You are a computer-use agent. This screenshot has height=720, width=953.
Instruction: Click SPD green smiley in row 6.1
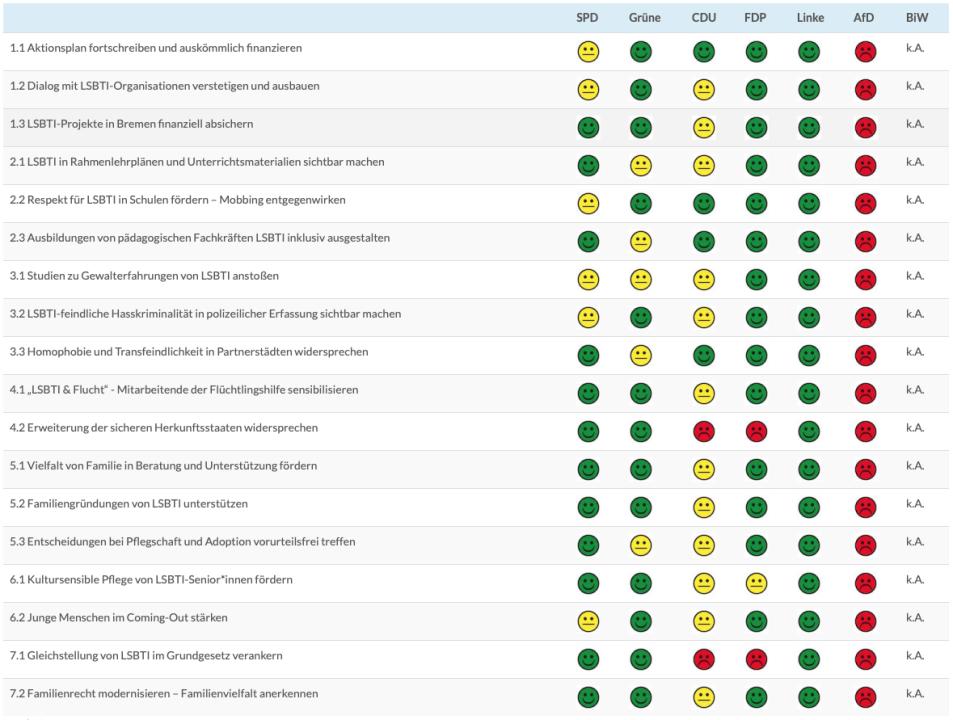pyautogui.click(x=588, y=583)
